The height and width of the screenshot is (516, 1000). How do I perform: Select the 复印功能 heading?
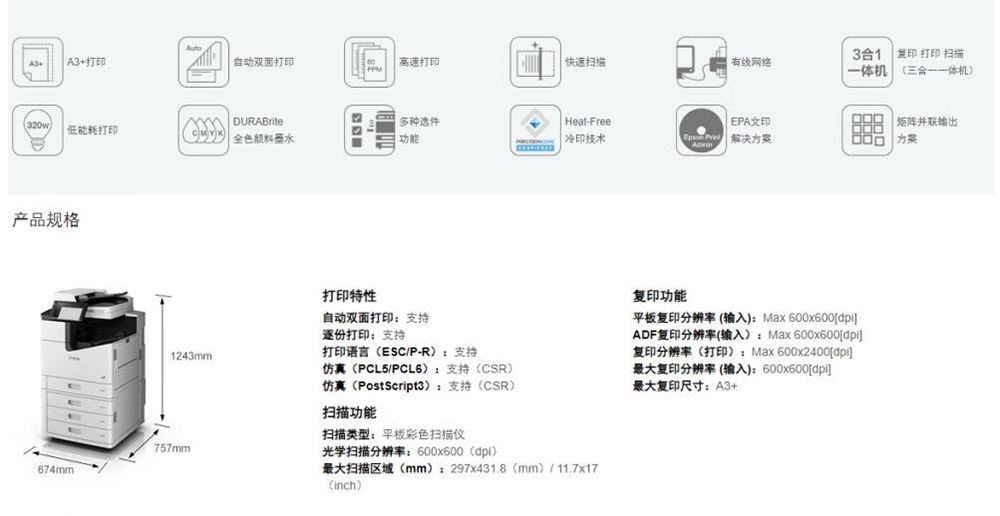tap(659, 296)
